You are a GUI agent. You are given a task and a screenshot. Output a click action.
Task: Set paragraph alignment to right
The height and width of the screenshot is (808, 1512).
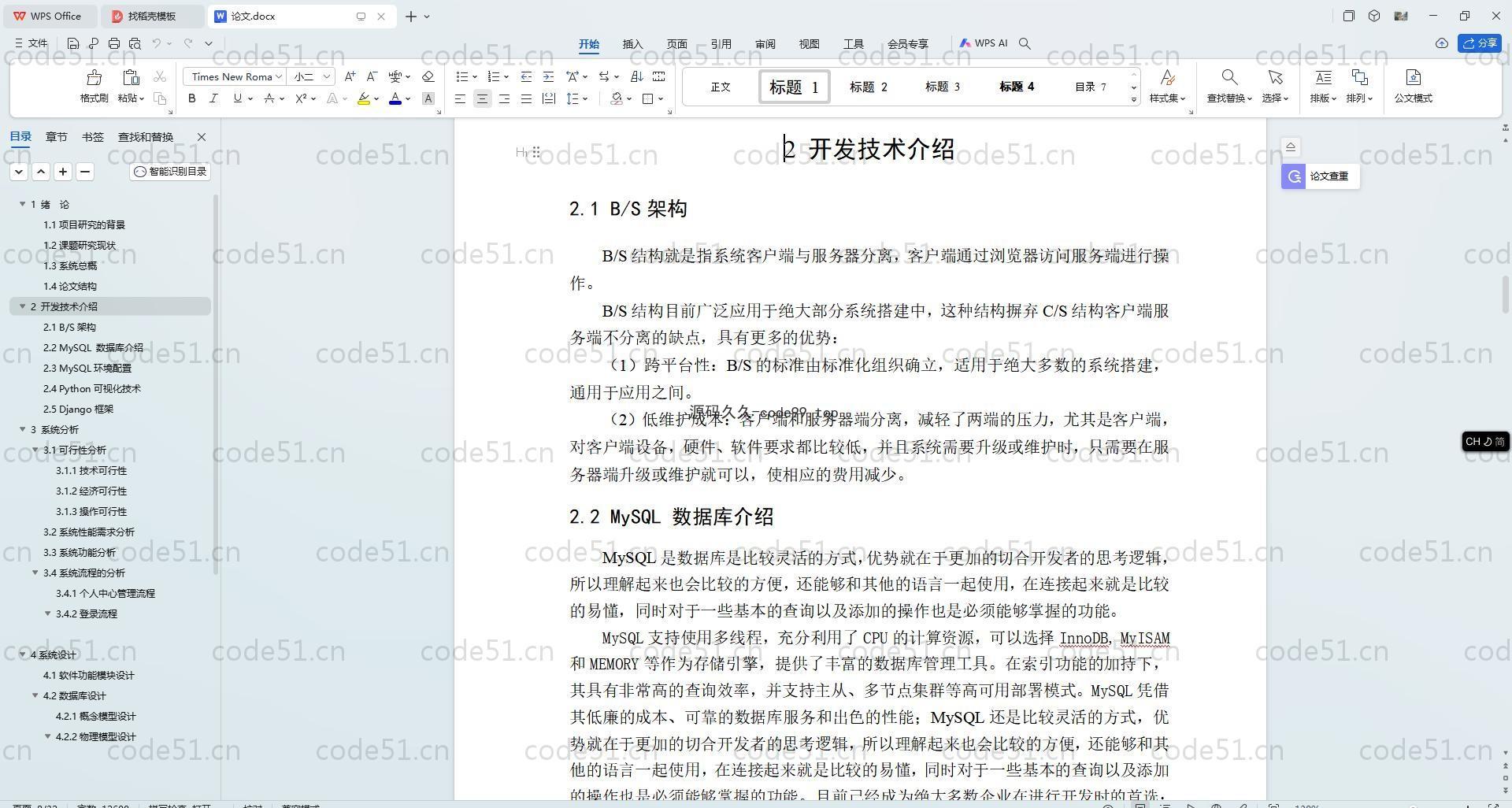pos(504,98)
